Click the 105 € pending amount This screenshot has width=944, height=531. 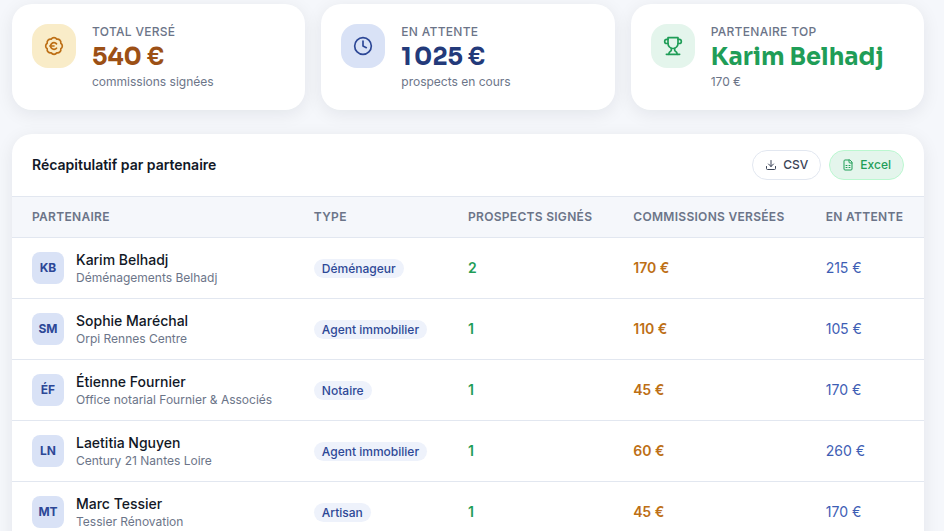pos(843,329)
